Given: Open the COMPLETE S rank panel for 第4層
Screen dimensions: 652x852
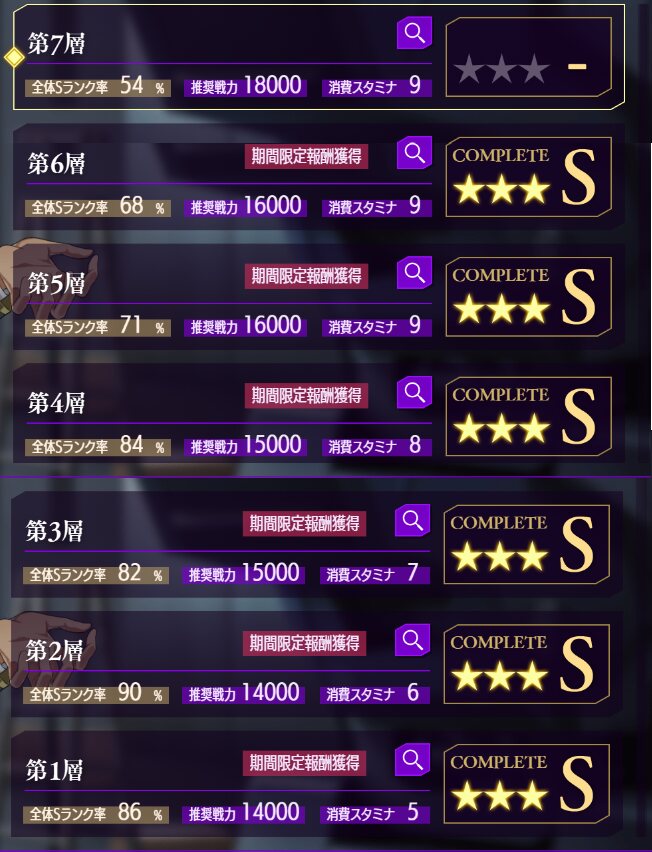Looking at the screenshot, I should (x=529, y=416).
